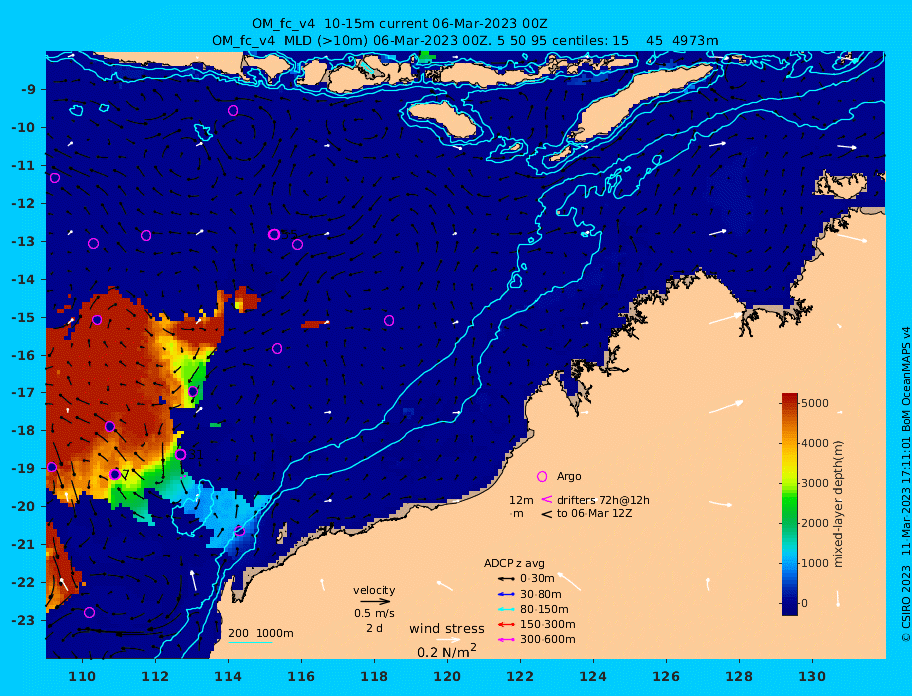Screen dimensions: 912x696
Task: Click the '12m' drifter depth label
Action: (x=521, y=500)
